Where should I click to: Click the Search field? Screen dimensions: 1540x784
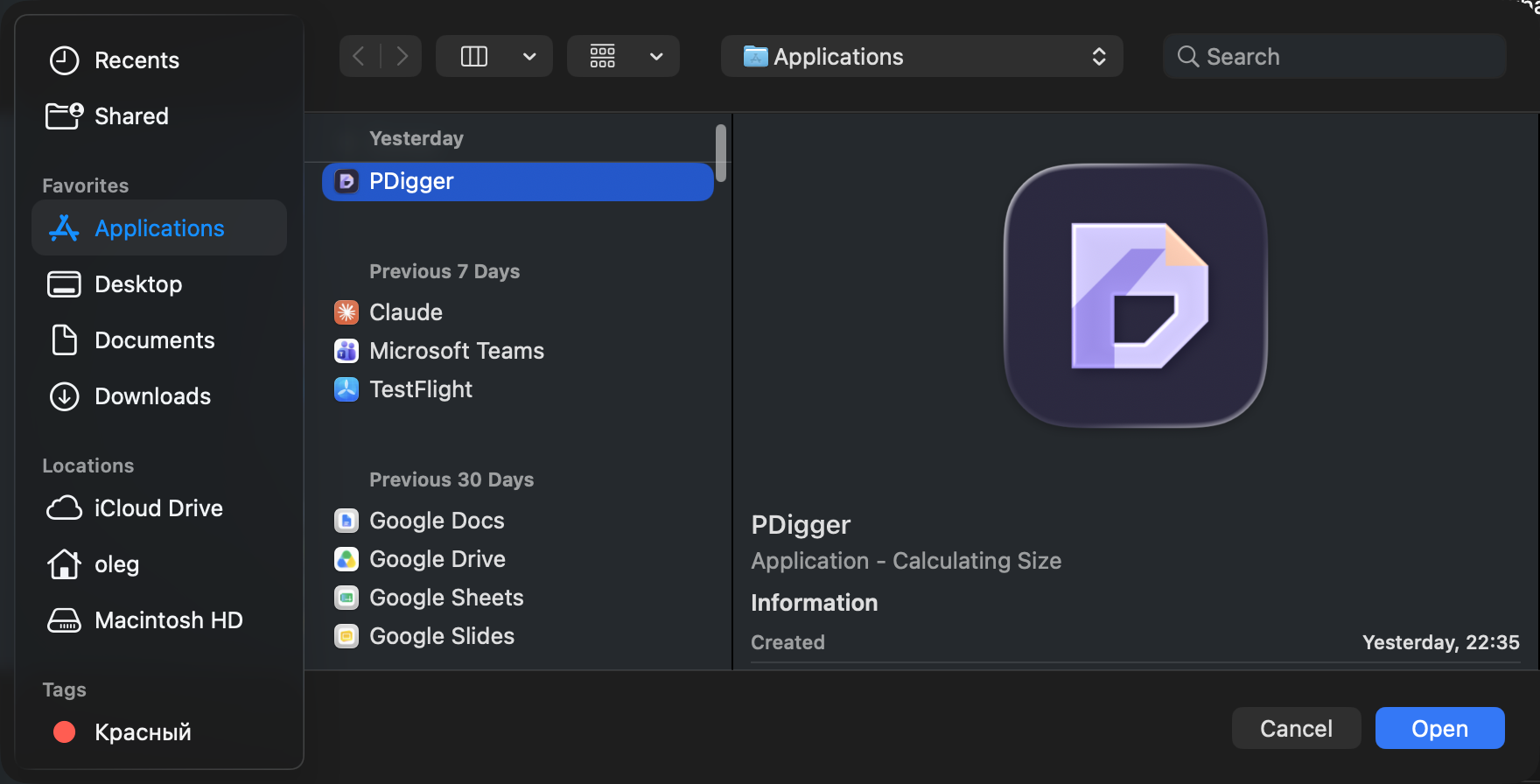pyautogui.click(x=1334, y=57)
